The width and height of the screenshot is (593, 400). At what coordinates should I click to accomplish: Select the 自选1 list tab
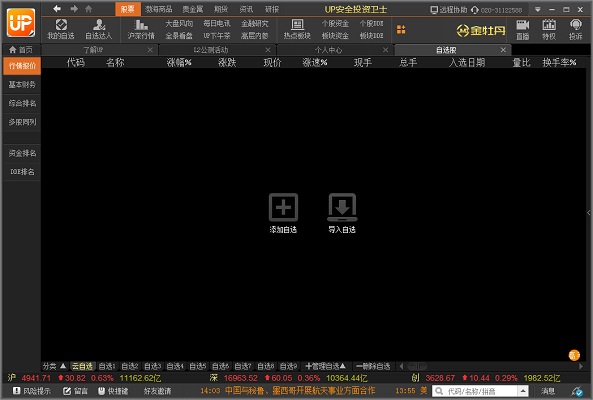(107, 366)
